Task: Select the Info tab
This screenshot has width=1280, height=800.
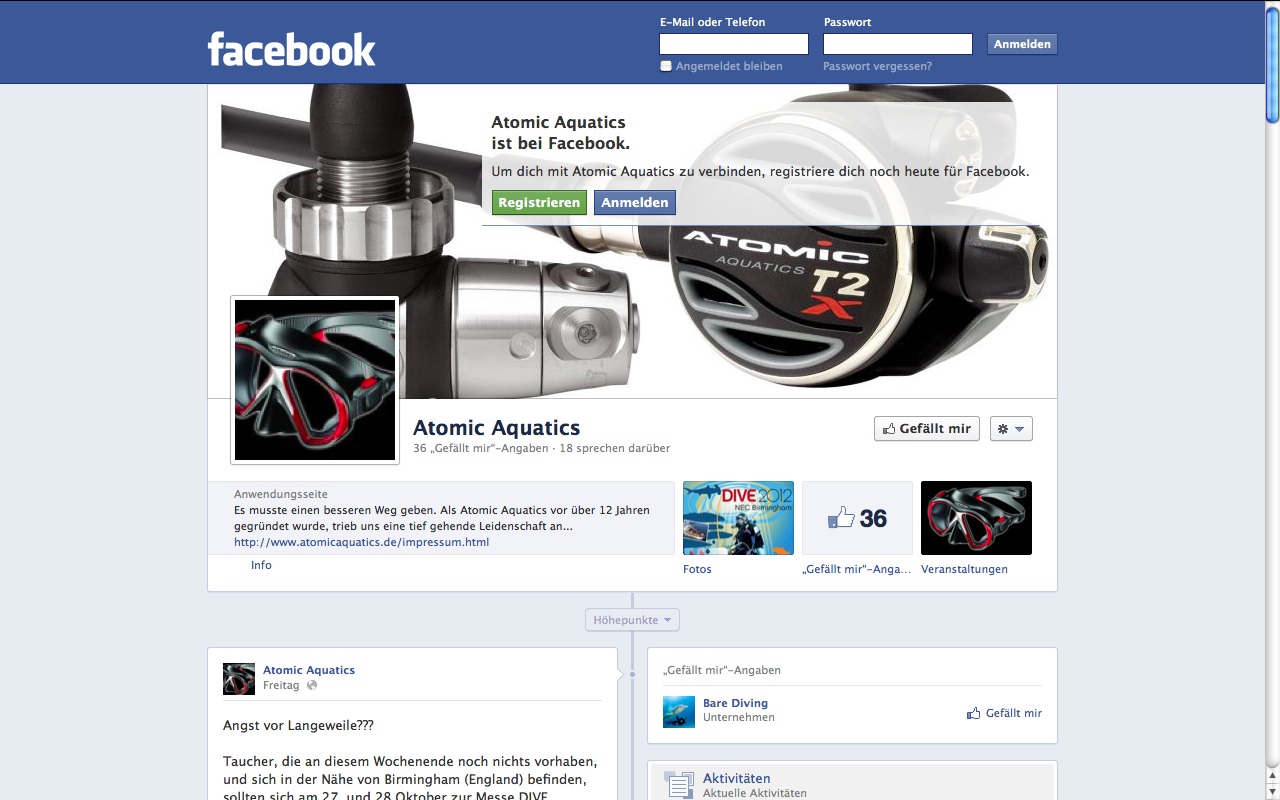Action: click(x=261, y=565)
